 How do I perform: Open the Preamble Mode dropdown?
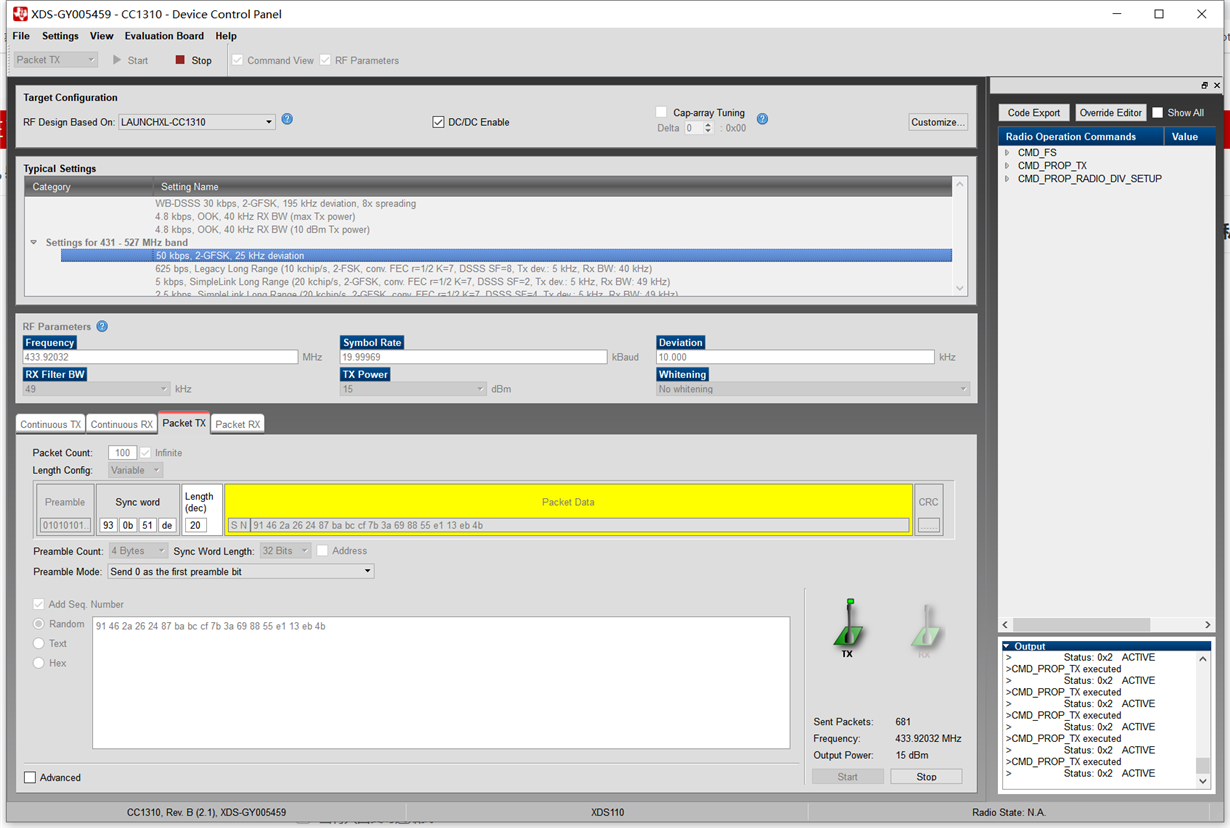[240, 572]
